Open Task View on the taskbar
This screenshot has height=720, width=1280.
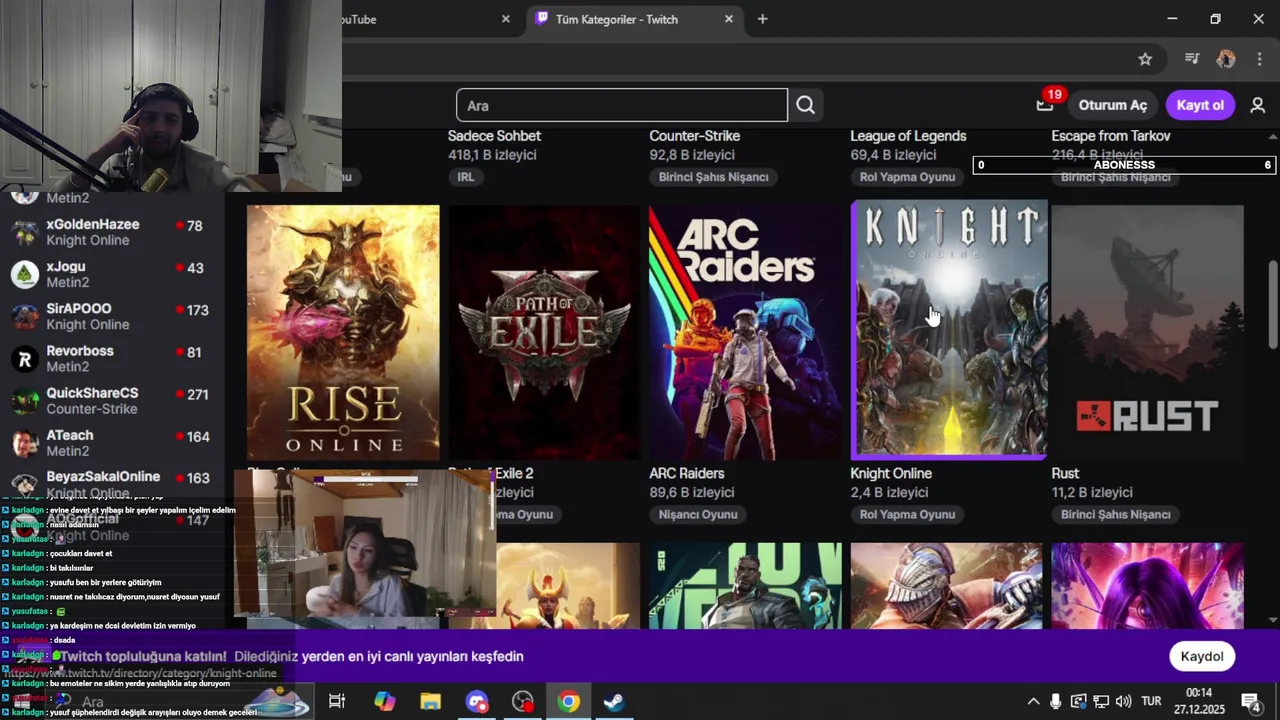tap(337, 701)
